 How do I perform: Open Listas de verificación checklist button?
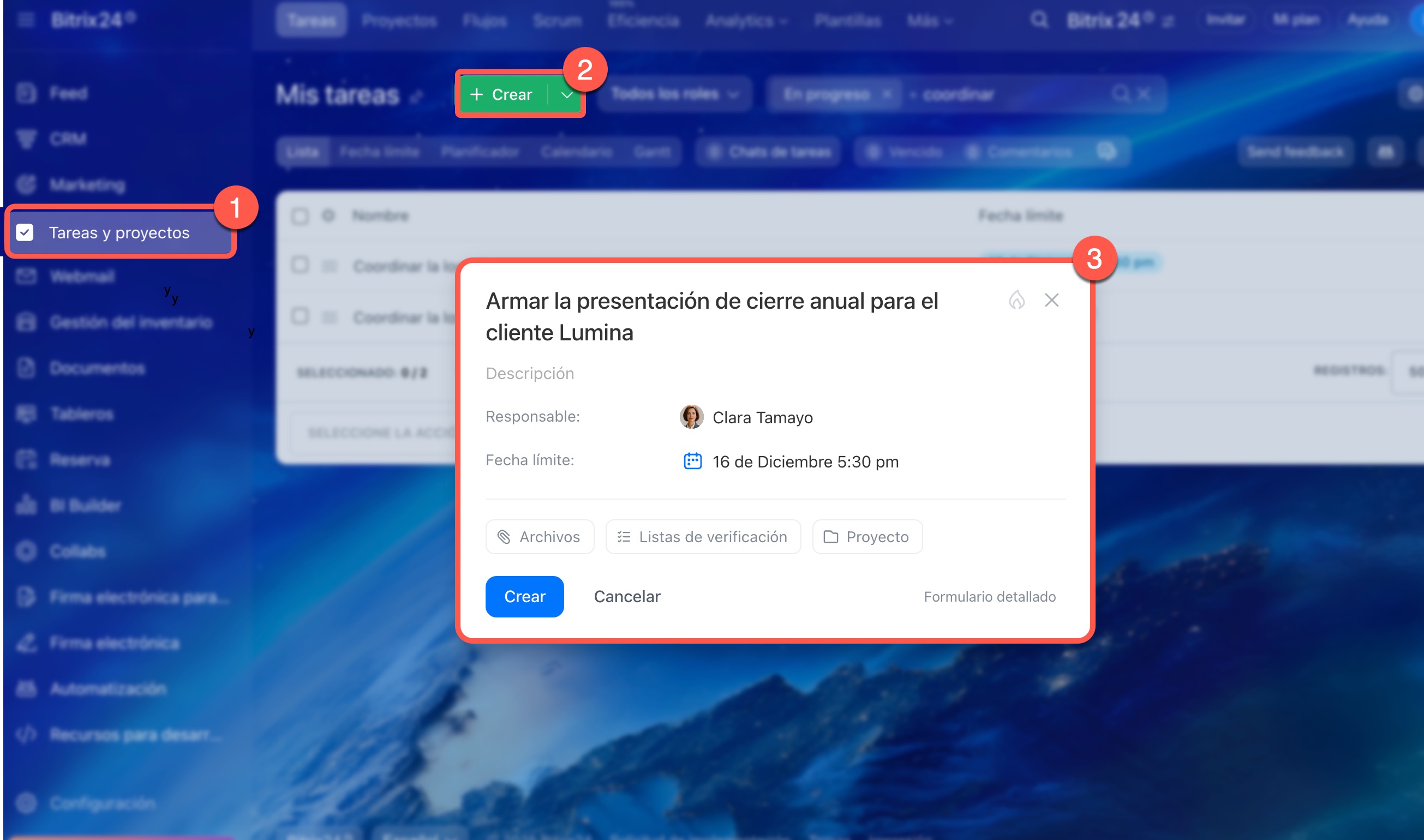pyautogui.click(x=703, y=537)
